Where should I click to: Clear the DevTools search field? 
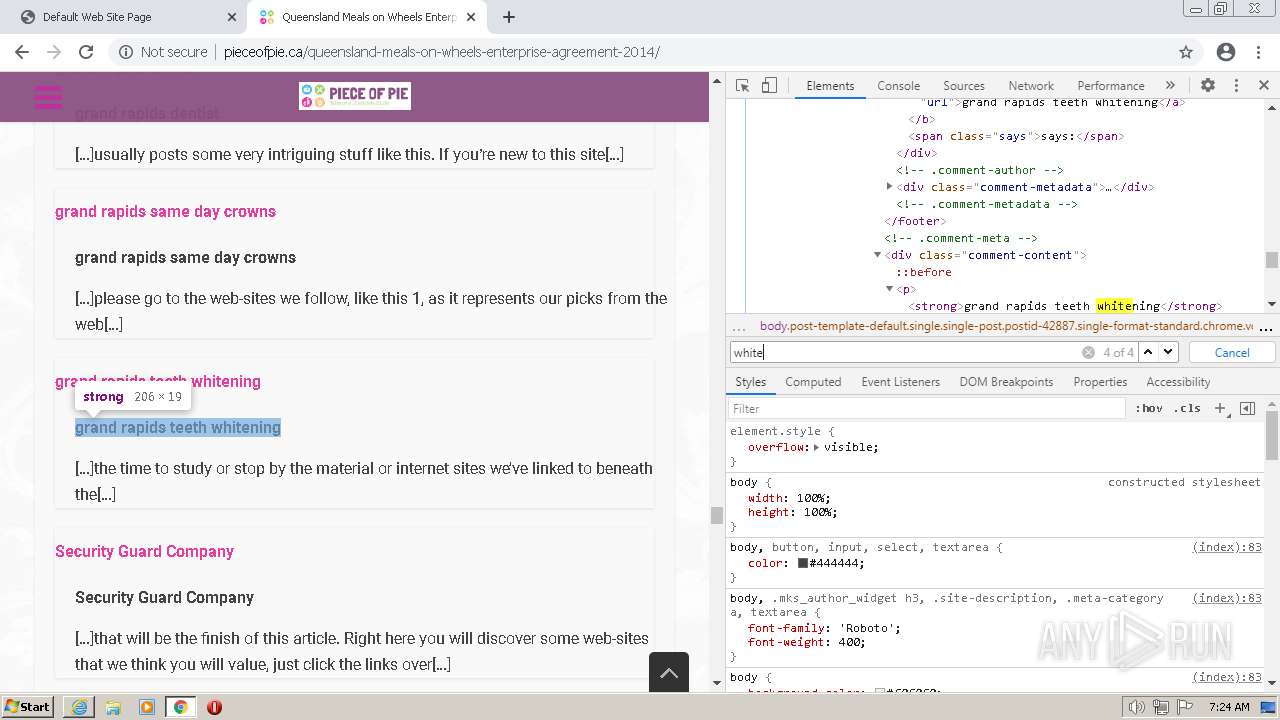click(1088, 352)
